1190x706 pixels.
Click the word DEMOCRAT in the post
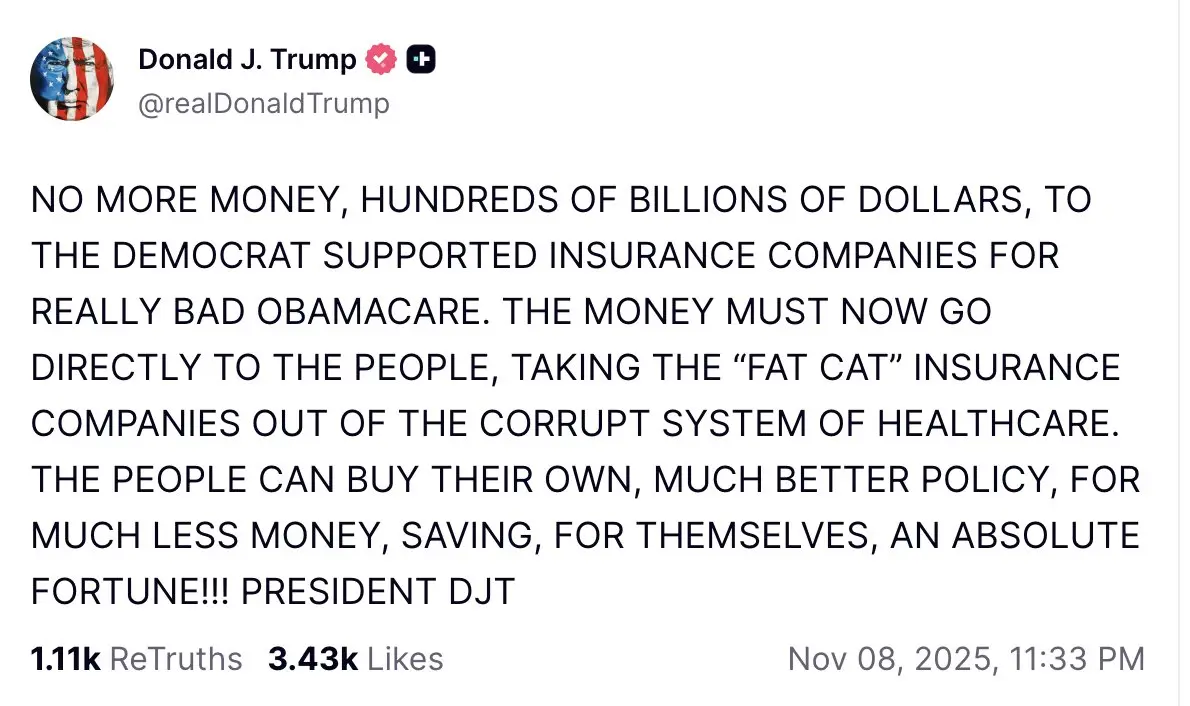click(211, 256)
